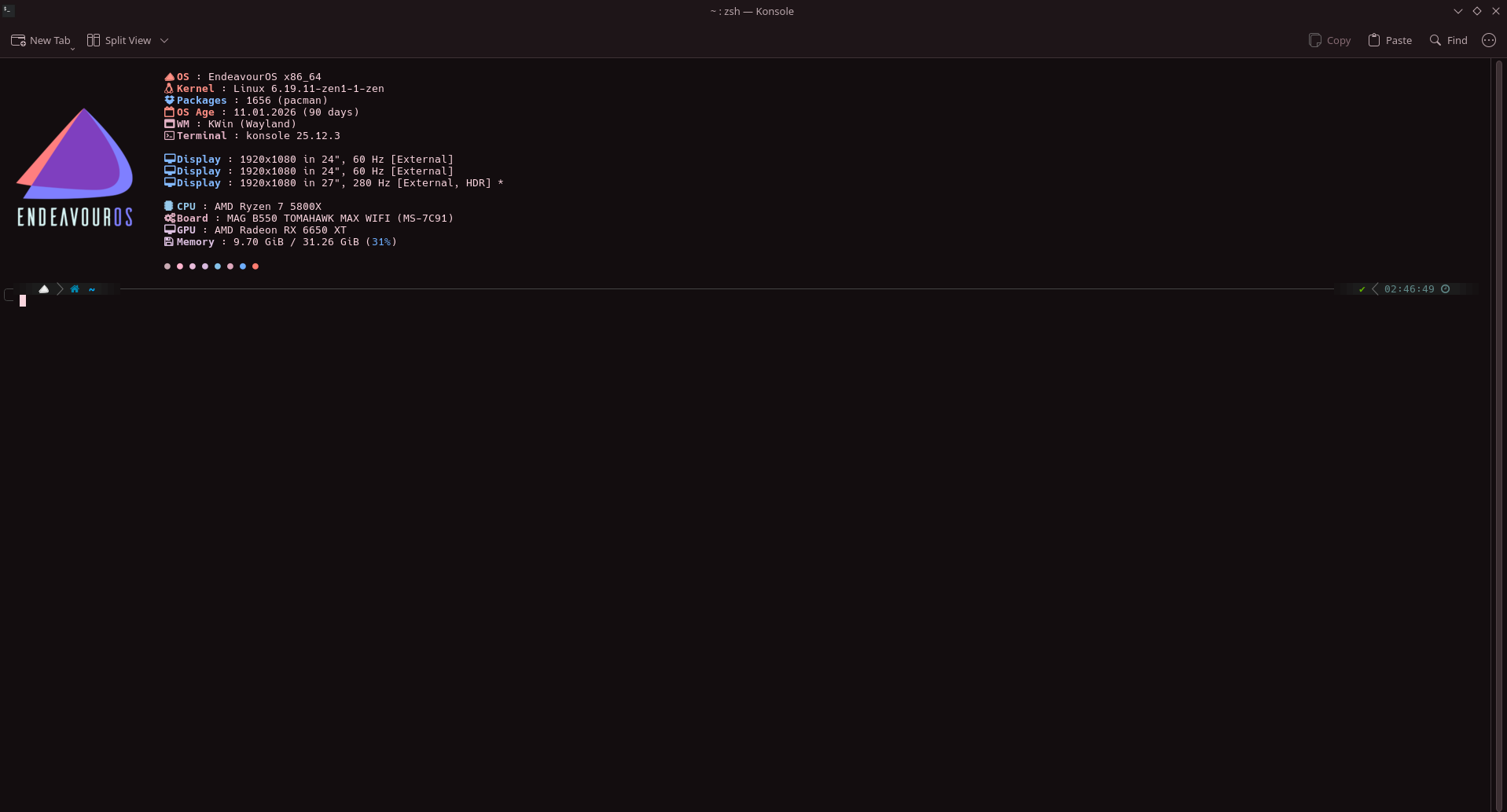Close the Konsole window
The width and height of the screenshot is (1507, 812).
click(1496, 11)
